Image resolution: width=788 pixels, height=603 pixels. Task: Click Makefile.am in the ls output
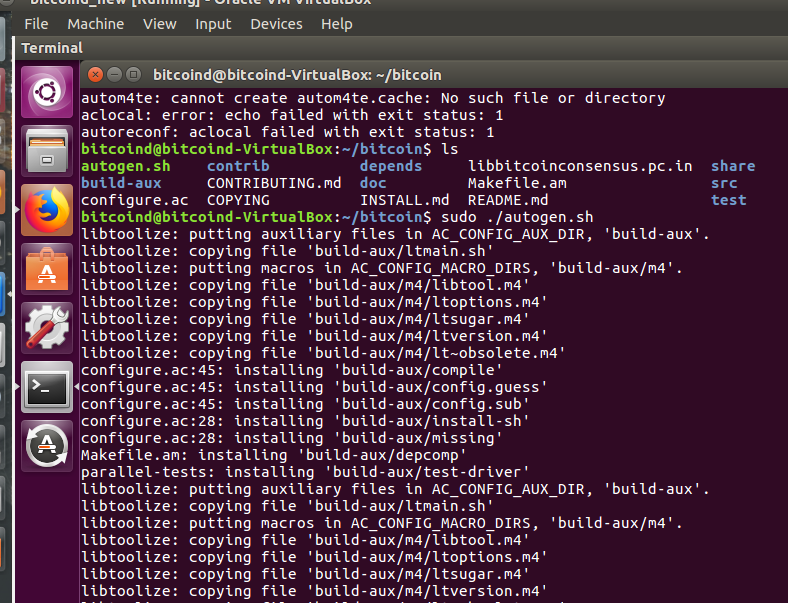click(x=517, y=183)
